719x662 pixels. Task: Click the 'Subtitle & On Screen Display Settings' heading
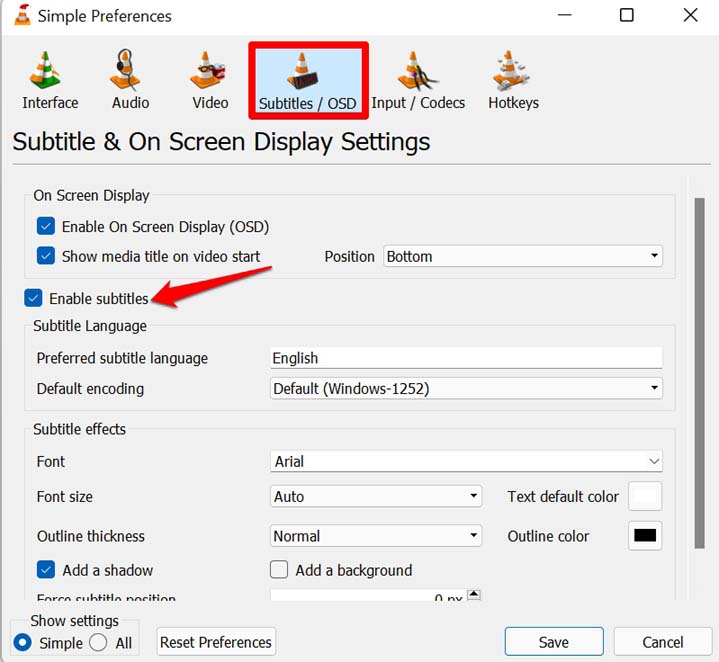(221, 142)
